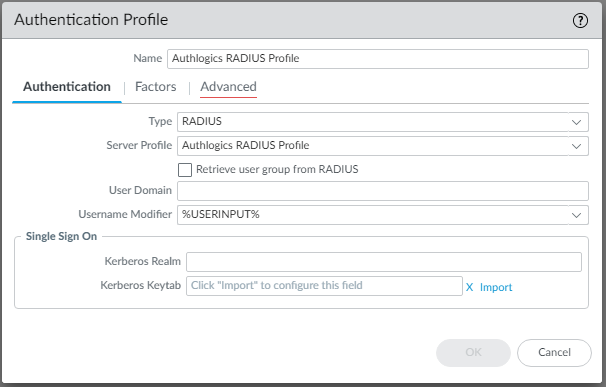
Task: Switch to the Advanced tab
Action: [228, 87]
